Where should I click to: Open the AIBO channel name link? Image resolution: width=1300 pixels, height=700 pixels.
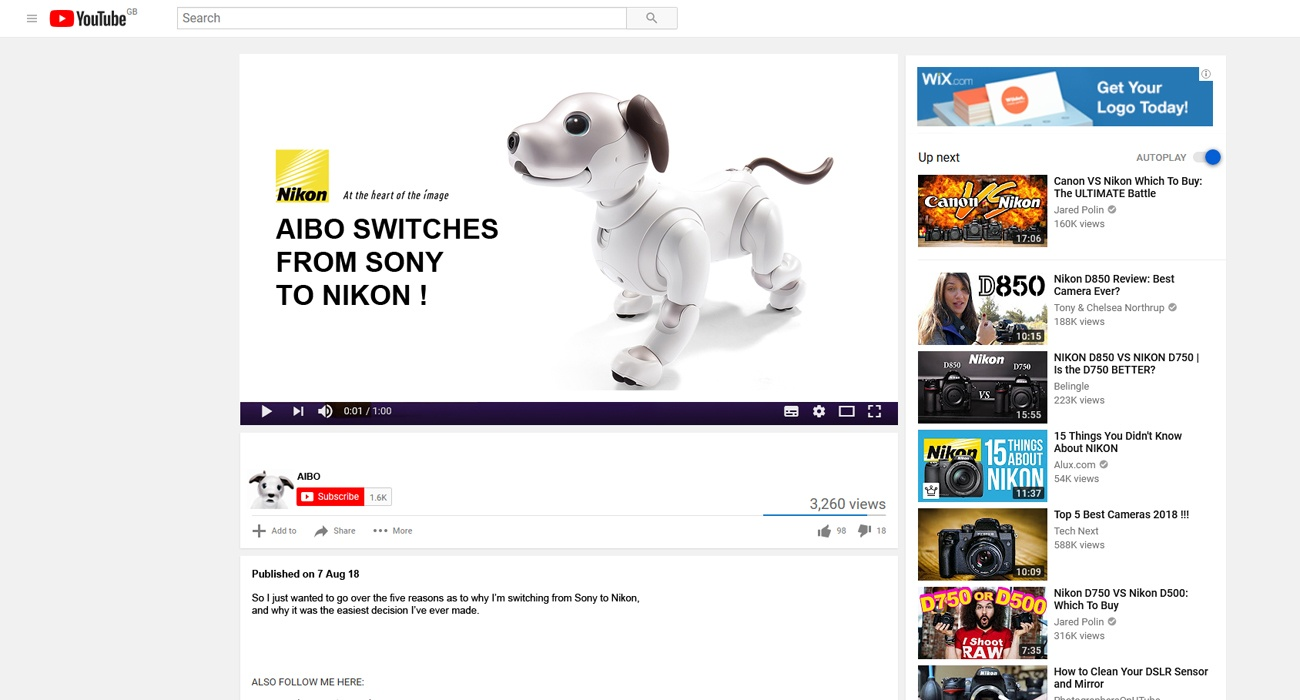pyautogui.click(x=309, y=476)
